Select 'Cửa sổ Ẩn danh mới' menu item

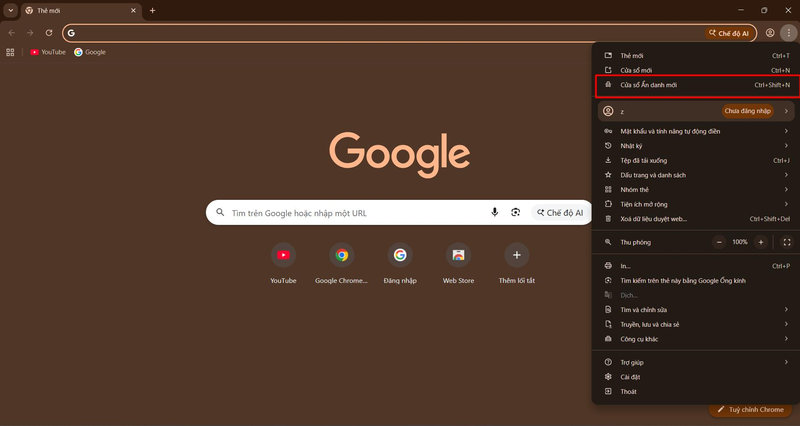click(x=696, y=85)
